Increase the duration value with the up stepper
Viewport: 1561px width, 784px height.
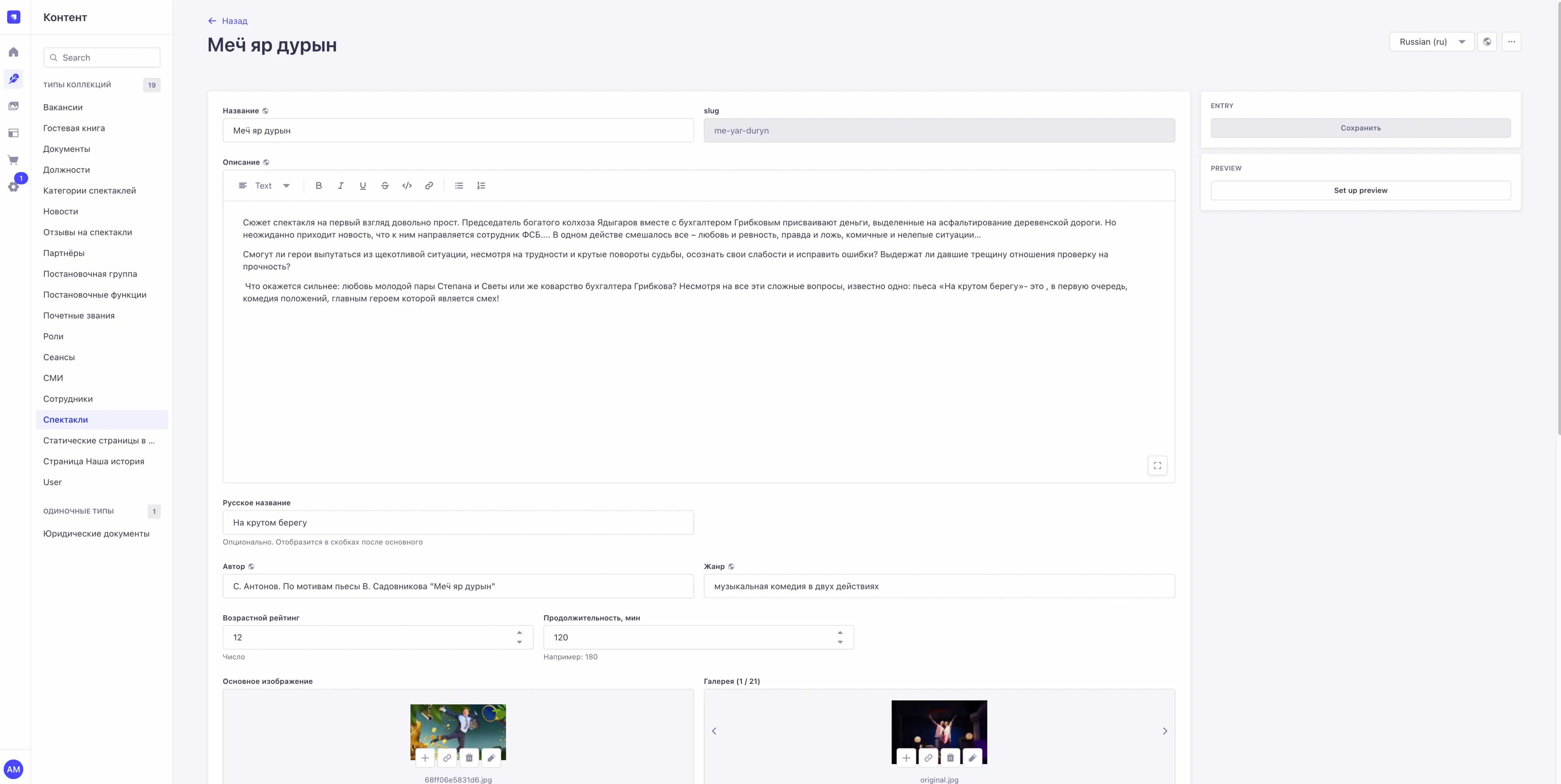pos(840,632)
